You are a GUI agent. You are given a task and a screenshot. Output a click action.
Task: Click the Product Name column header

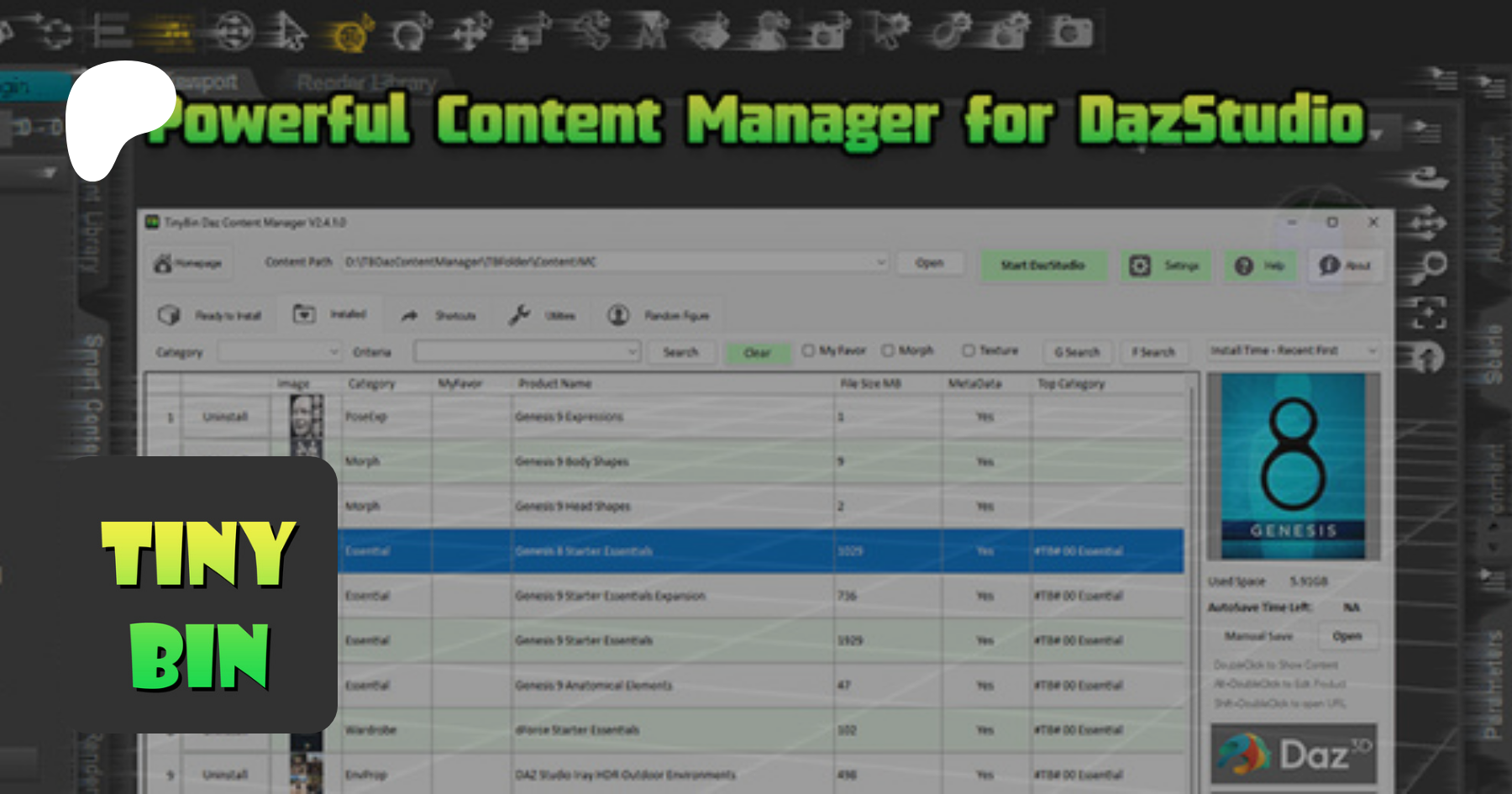554,384
